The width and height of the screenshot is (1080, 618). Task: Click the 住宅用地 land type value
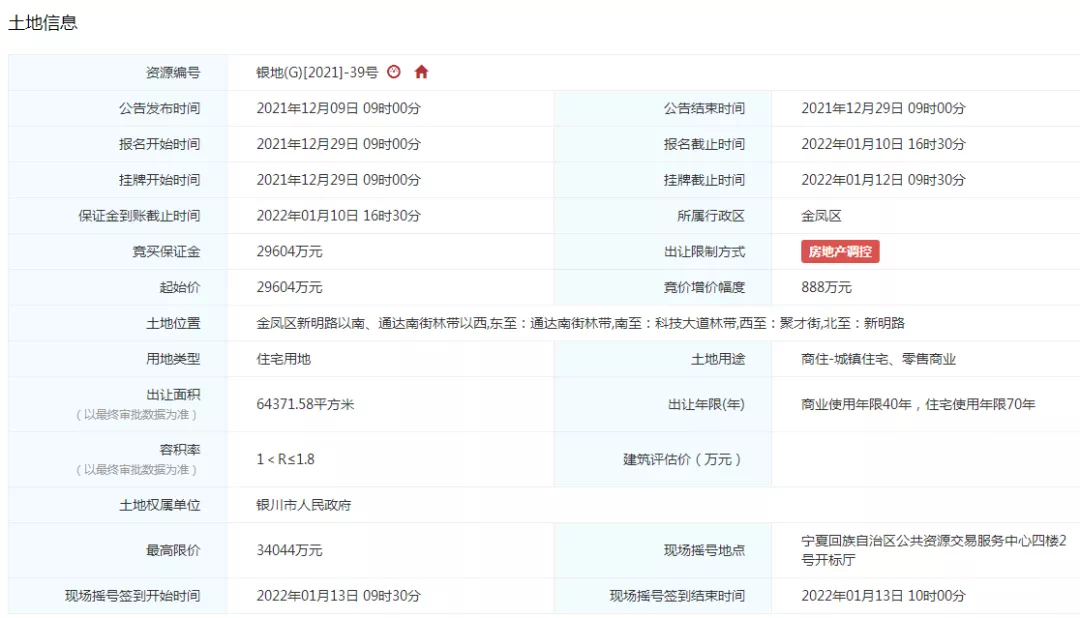coord(284,358)
